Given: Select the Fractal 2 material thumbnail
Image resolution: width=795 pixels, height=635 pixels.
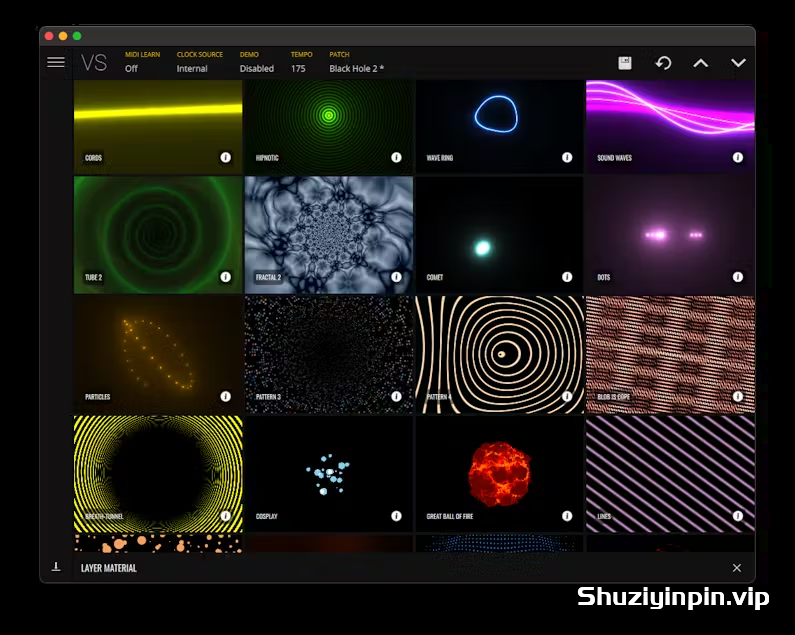Looking at the screenshot, I should [329, 235].
